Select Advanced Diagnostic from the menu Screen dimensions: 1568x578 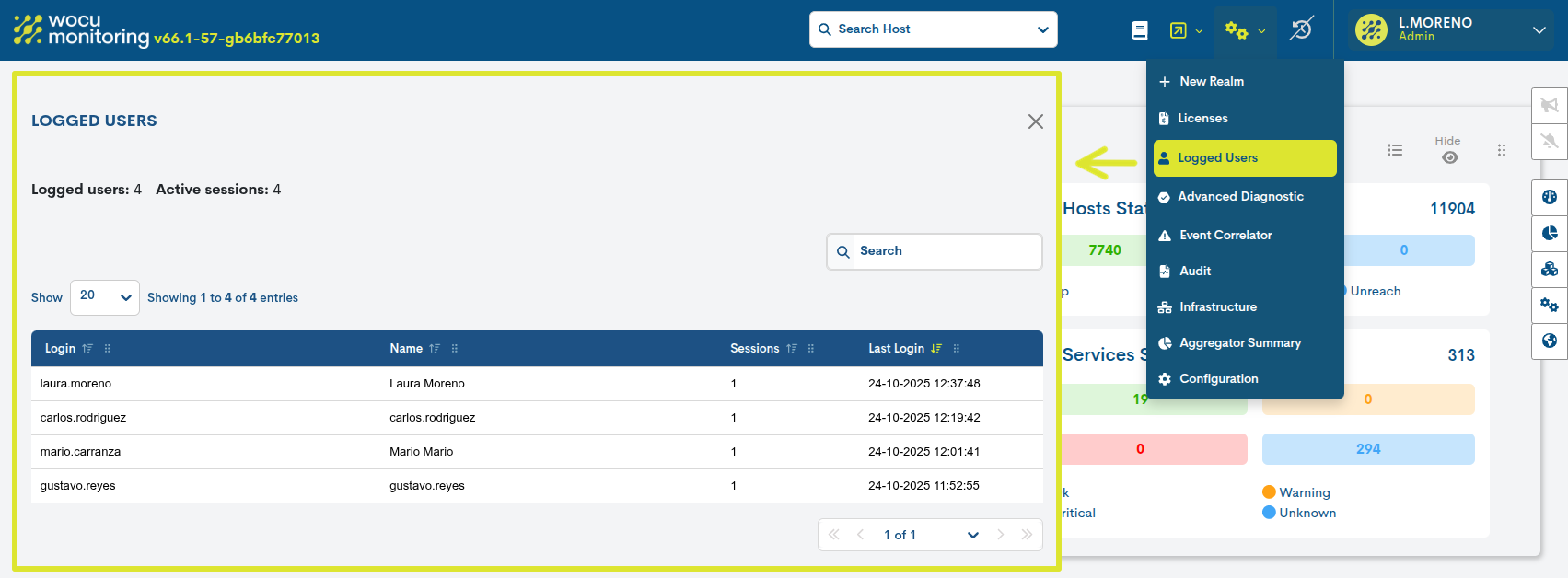coord(1239,197)
